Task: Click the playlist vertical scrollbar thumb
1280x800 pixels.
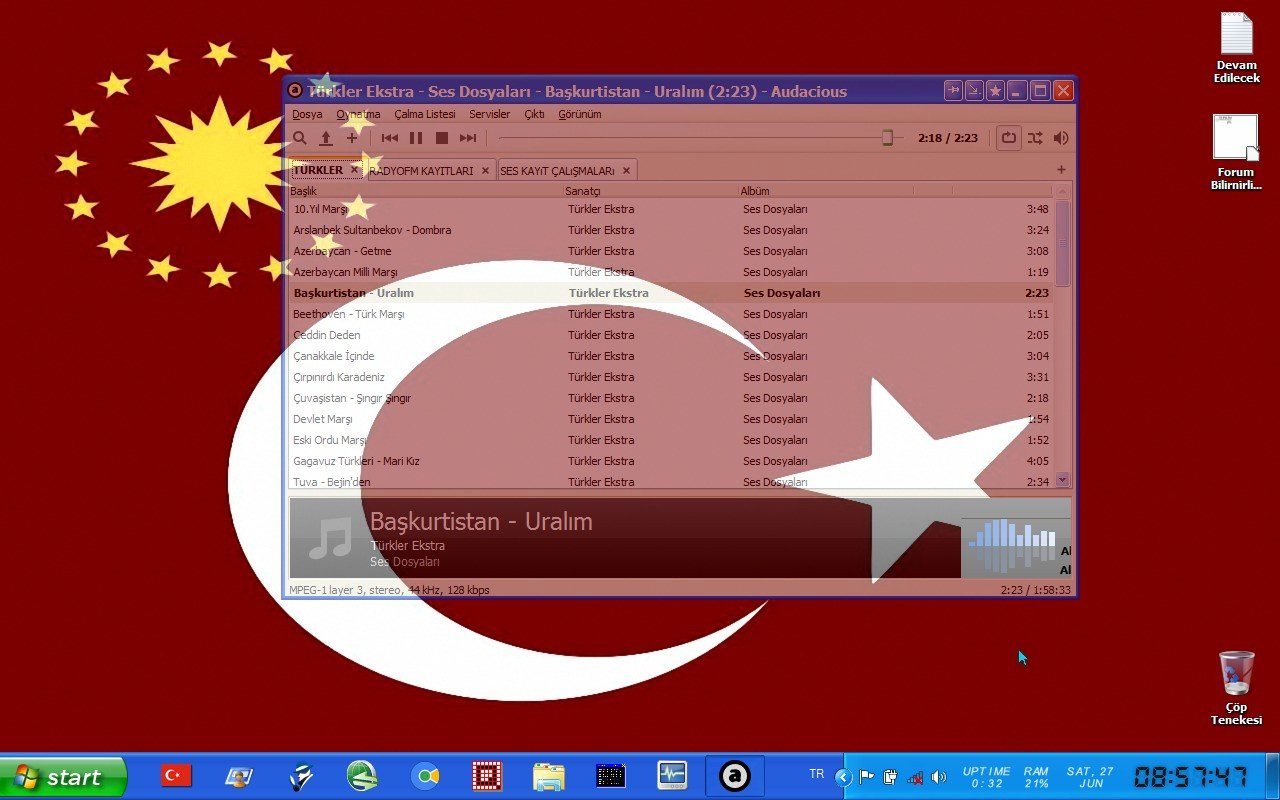Action: tap(1062, 243)
